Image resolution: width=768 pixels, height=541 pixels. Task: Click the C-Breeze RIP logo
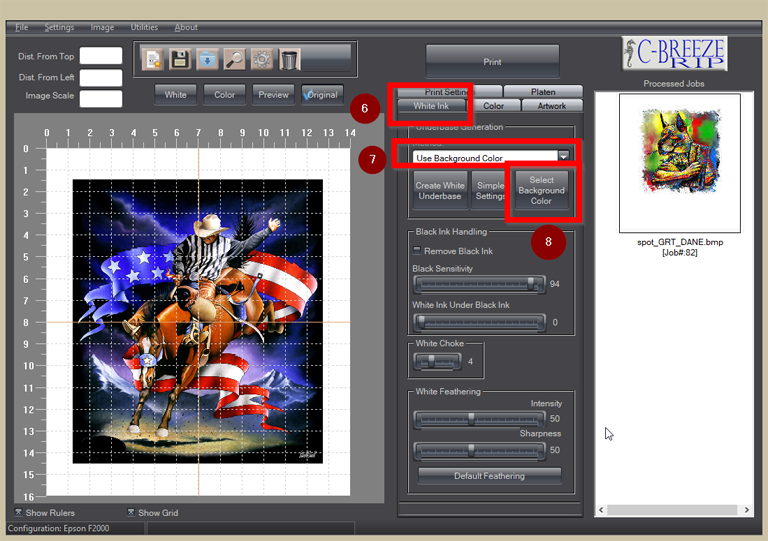coord(674,53)
